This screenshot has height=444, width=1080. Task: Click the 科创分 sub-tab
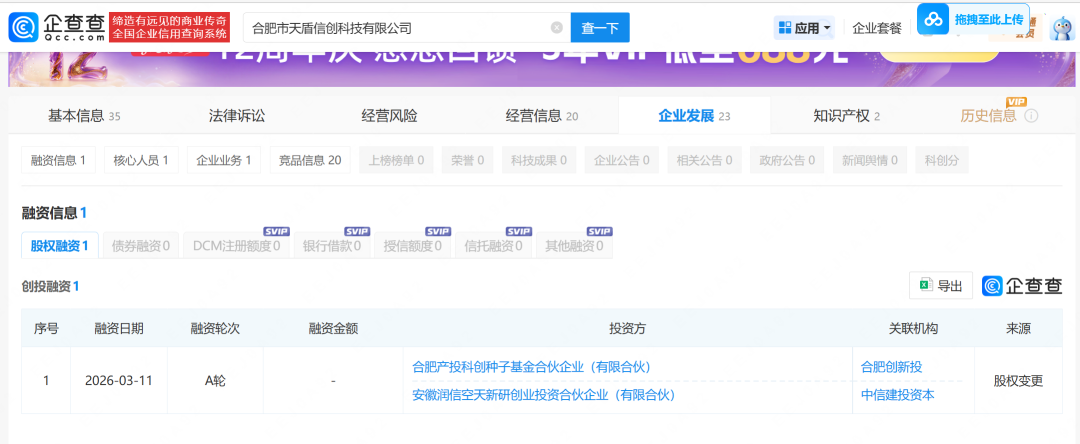coord(942,160)
